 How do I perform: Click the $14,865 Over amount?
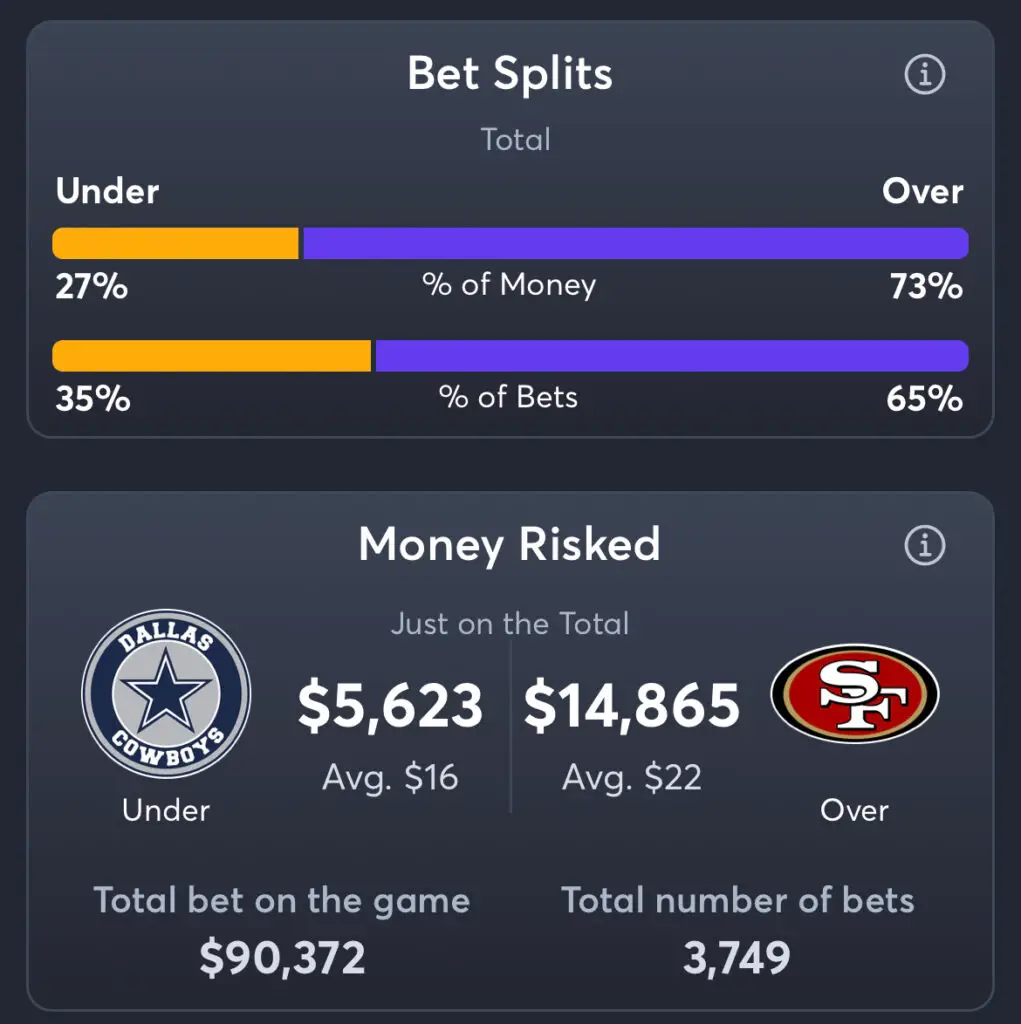(x=632, y=705)
